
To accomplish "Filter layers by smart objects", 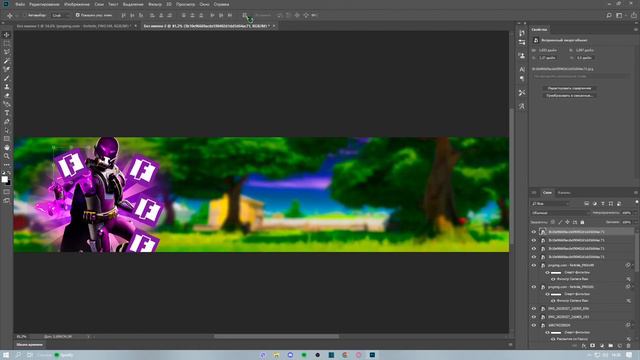I will tap(619, 203).
